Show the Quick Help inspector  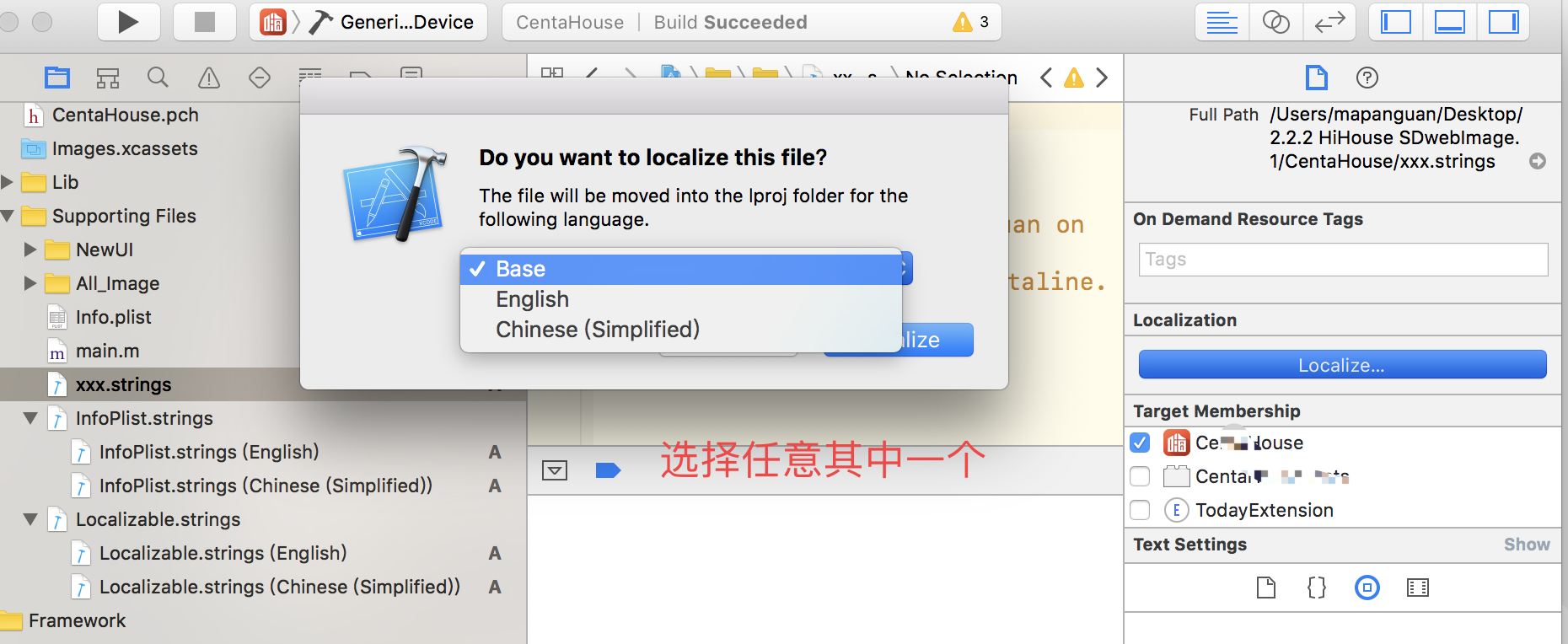click(x=1367, y=78)
